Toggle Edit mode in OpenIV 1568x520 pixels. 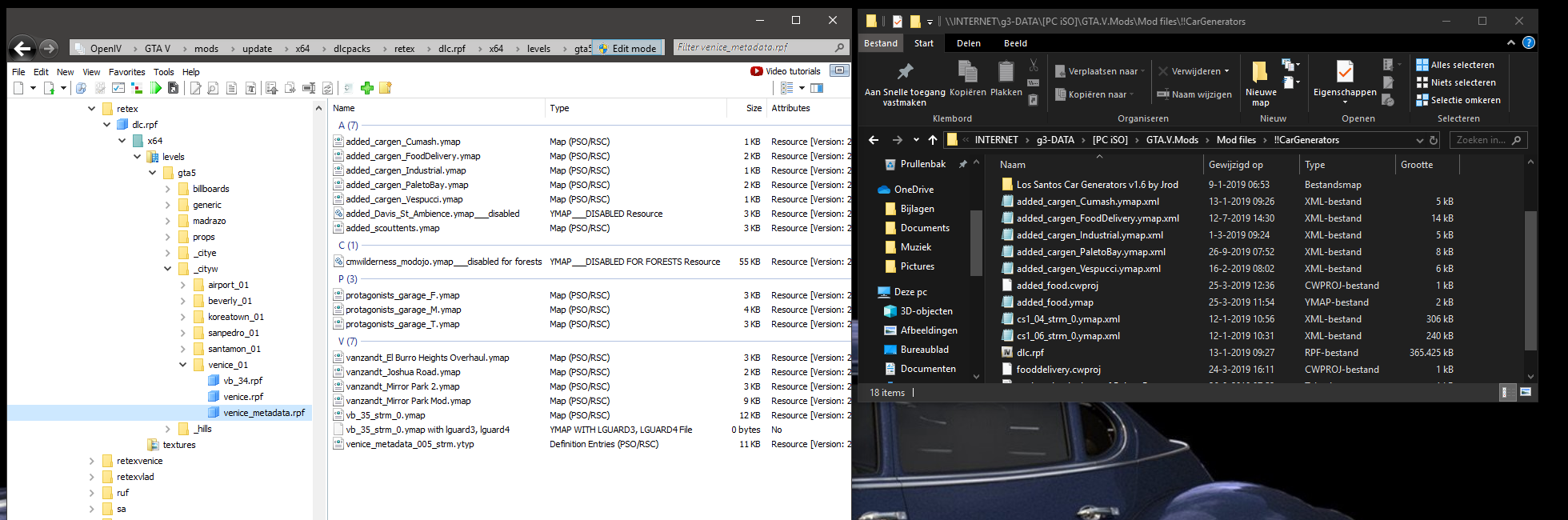point(626,49)
